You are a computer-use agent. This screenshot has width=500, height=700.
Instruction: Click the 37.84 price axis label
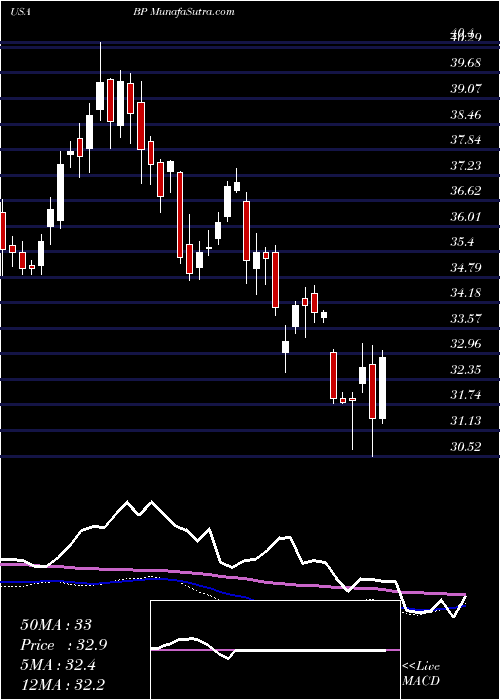pos(466,140)
